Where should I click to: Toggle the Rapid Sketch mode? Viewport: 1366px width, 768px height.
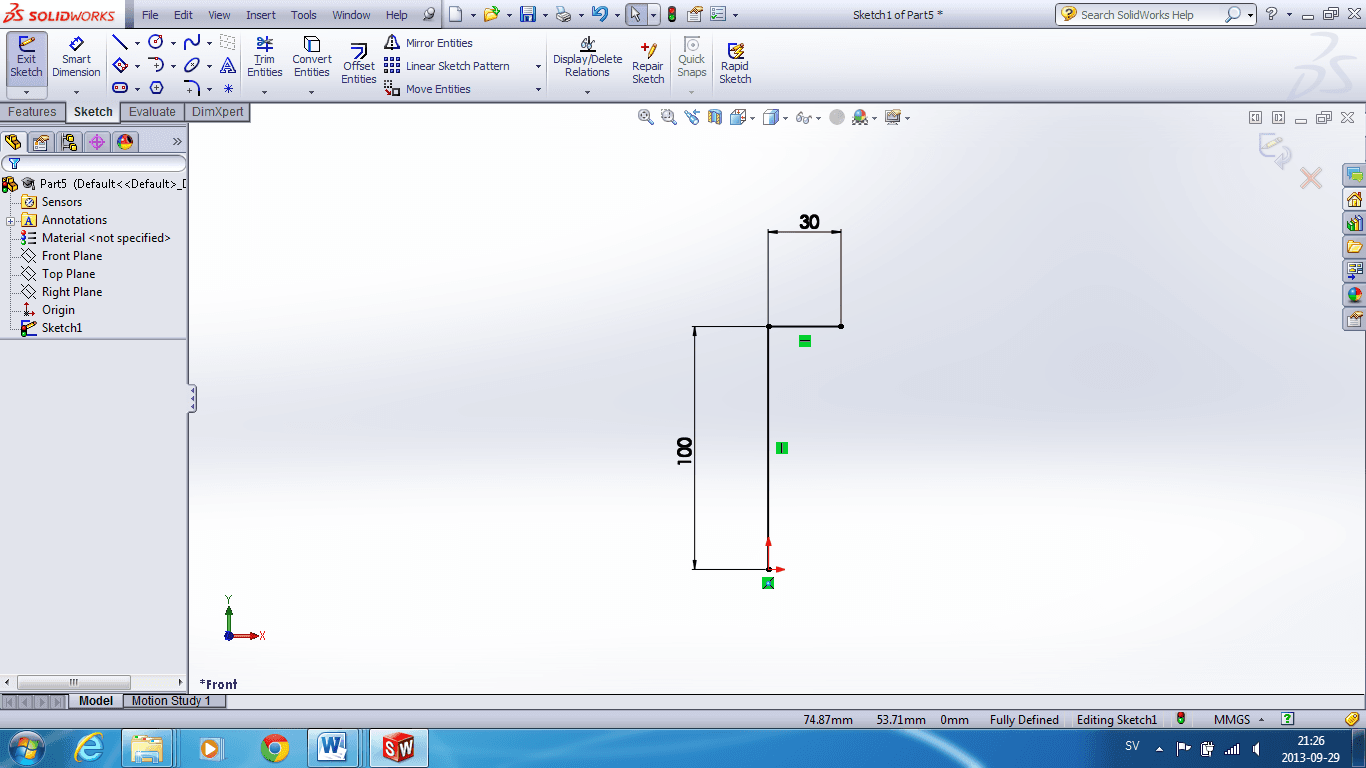pyautogui.click(x=735, y=63)
